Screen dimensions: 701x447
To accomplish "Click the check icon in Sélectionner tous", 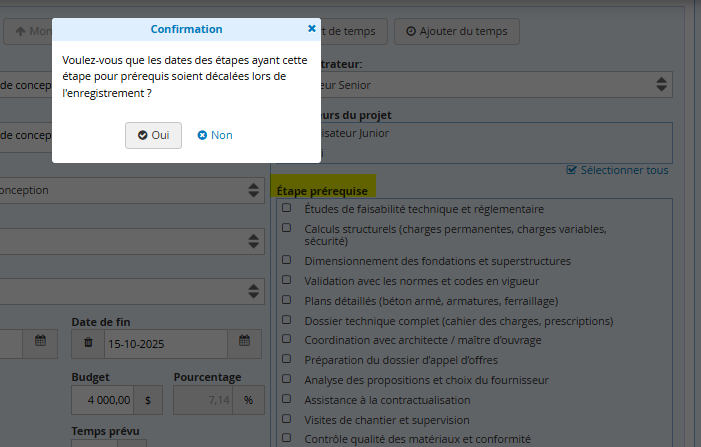I will coord(571,170).
